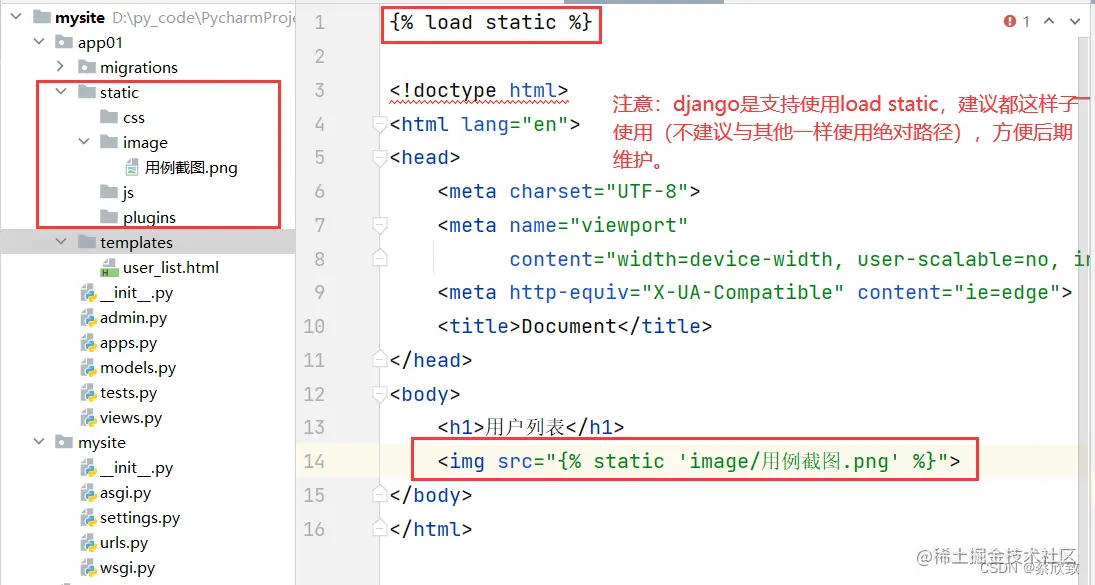Open urls.py in mysite package
The image size is (1095, 585).
click(x=124, y=543)
